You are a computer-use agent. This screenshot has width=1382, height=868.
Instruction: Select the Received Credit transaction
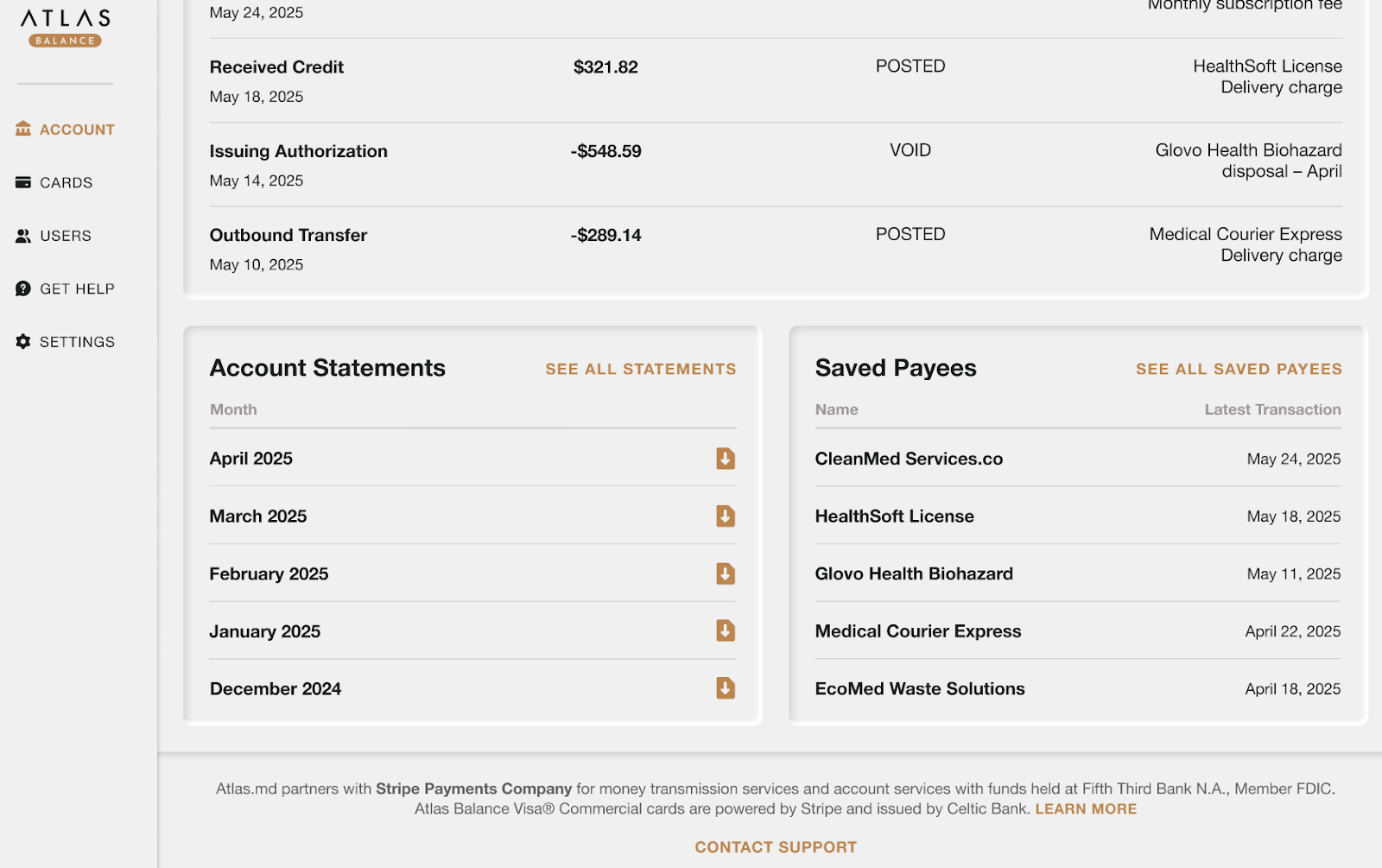[276, 67]
